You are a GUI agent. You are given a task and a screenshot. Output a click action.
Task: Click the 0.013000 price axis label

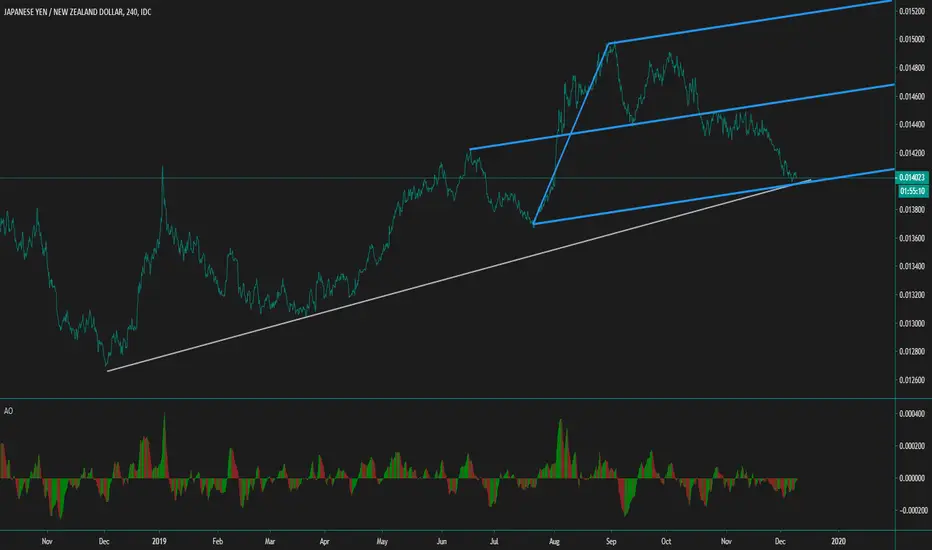pyautogui.click(x=912, y=323)
